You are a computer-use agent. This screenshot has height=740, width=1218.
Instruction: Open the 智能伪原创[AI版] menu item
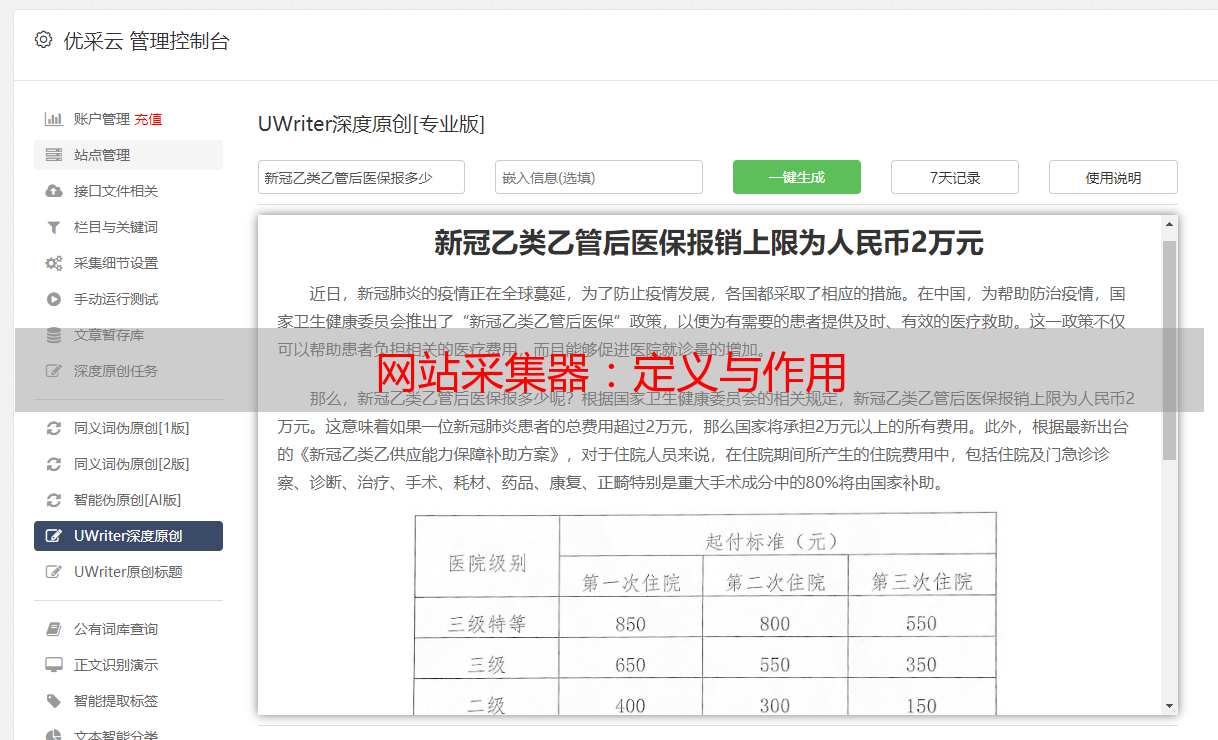pos(127,500)
